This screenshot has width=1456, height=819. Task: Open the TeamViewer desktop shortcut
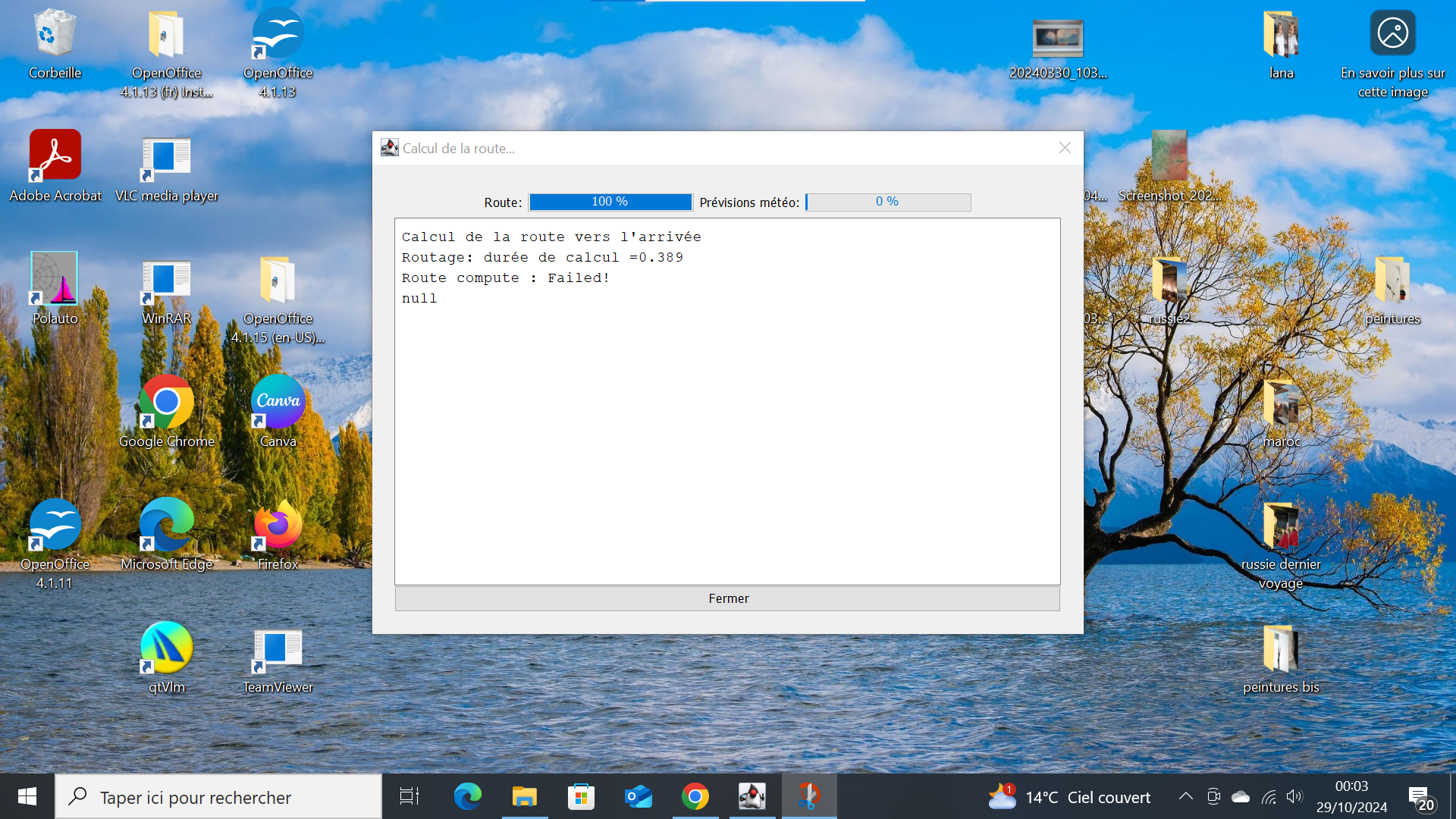(278, 657)
